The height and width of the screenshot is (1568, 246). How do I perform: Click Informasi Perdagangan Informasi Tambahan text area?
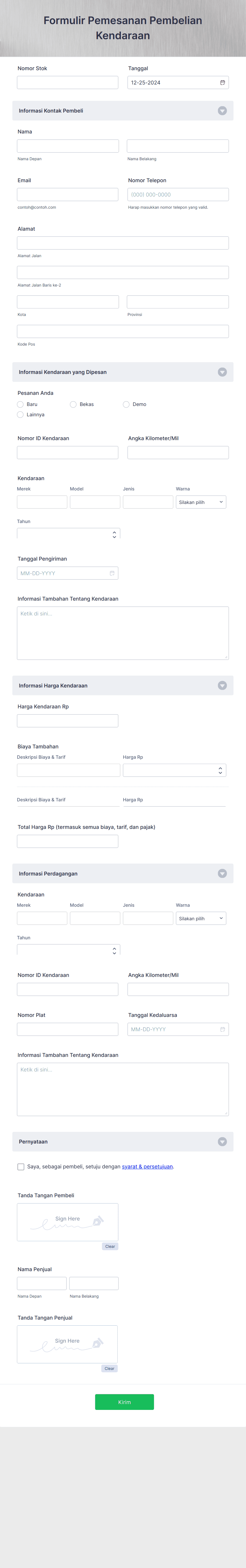click(123, 1089)
